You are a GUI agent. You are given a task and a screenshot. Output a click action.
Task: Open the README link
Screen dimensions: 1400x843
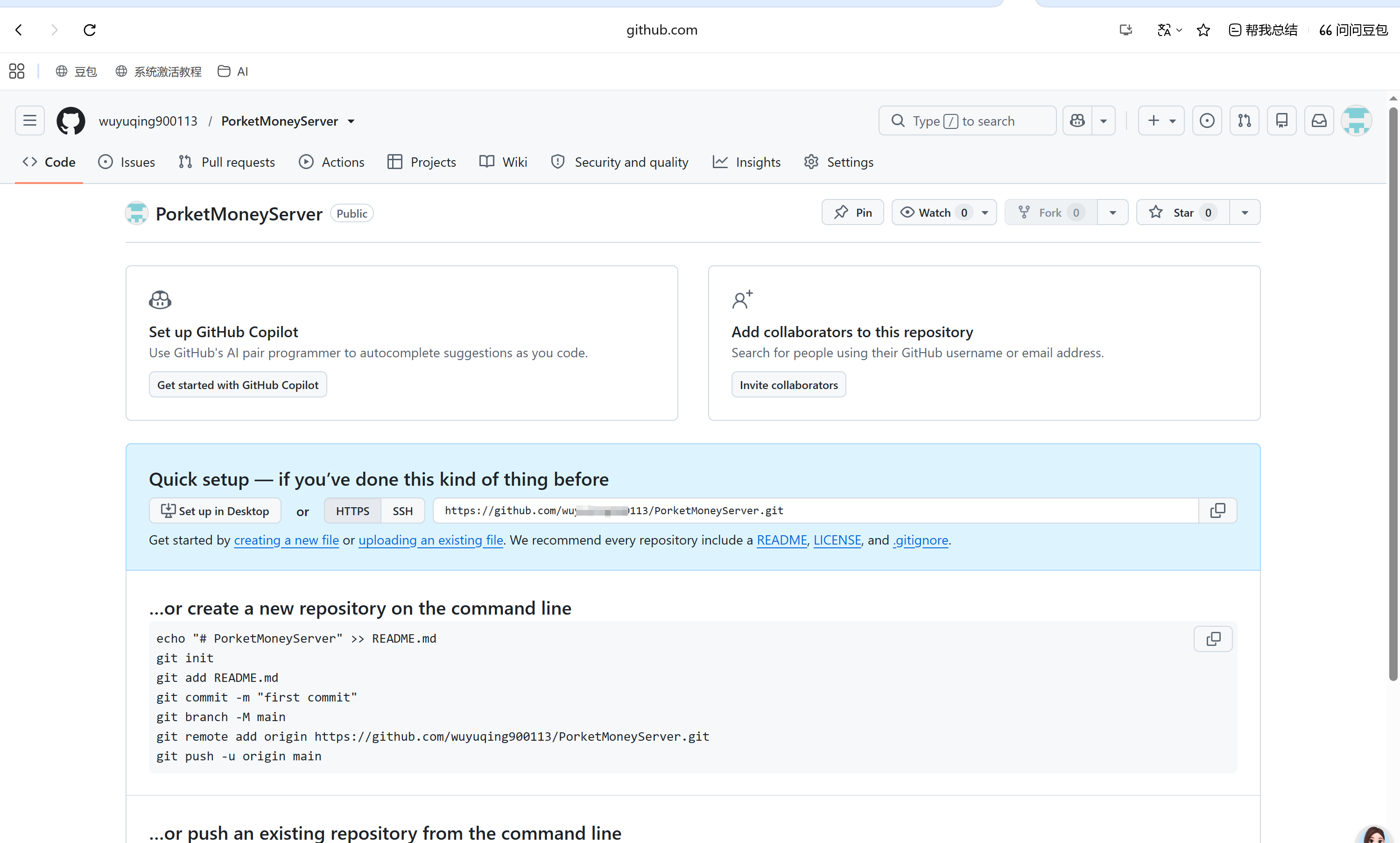click(x=782, y=539)
